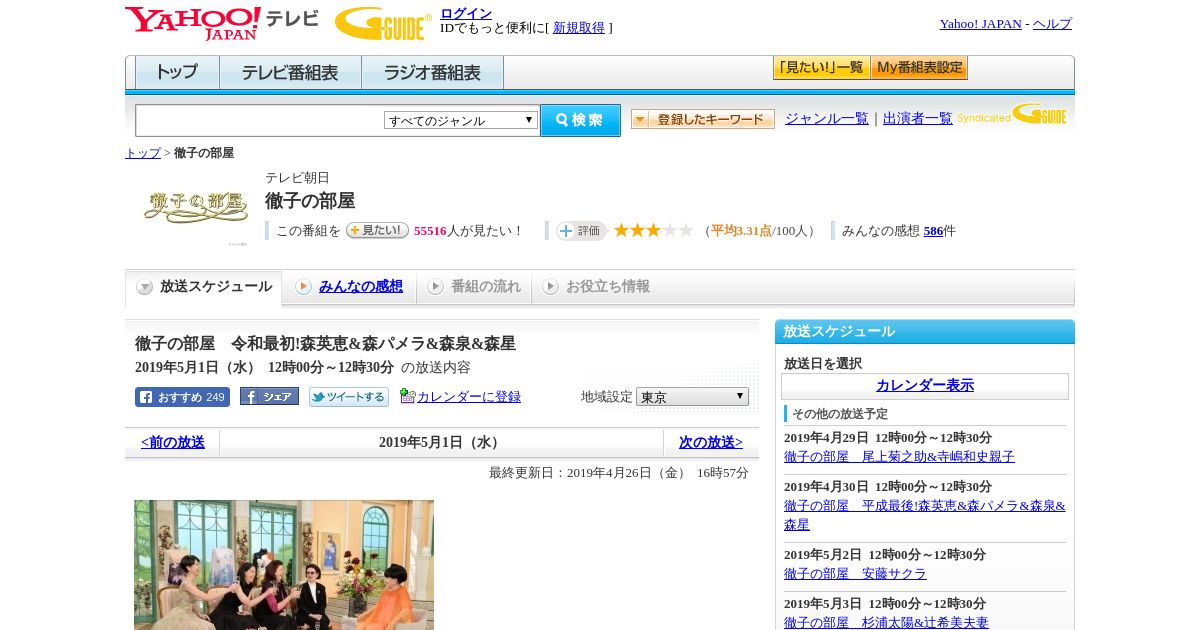1200x630 pixels.
Task: Click the Twitter ツイートする button
Action: (349, 397)
